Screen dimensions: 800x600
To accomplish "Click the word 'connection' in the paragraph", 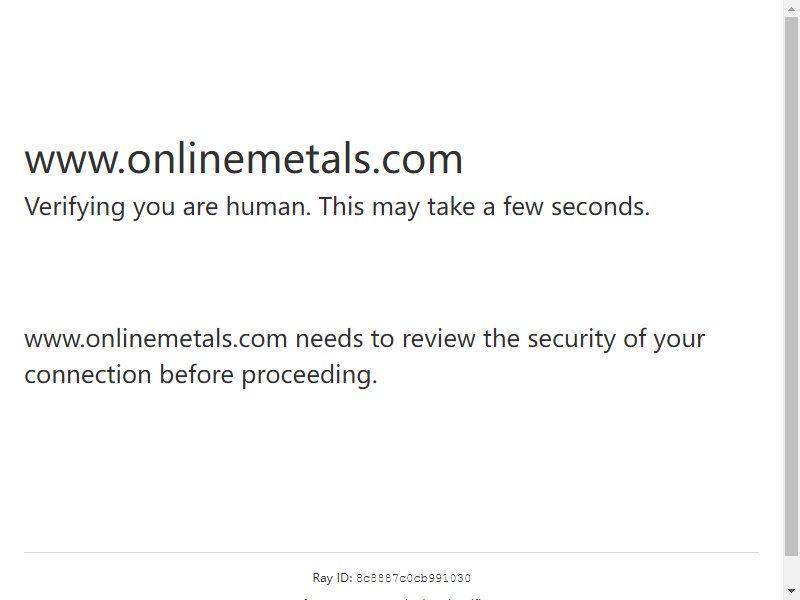I will tap(88, 375).
